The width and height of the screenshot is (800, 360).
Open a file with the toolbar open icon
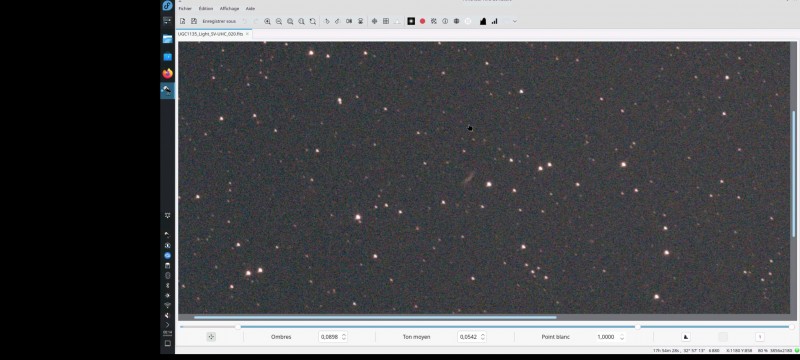[x=183, y=21]
